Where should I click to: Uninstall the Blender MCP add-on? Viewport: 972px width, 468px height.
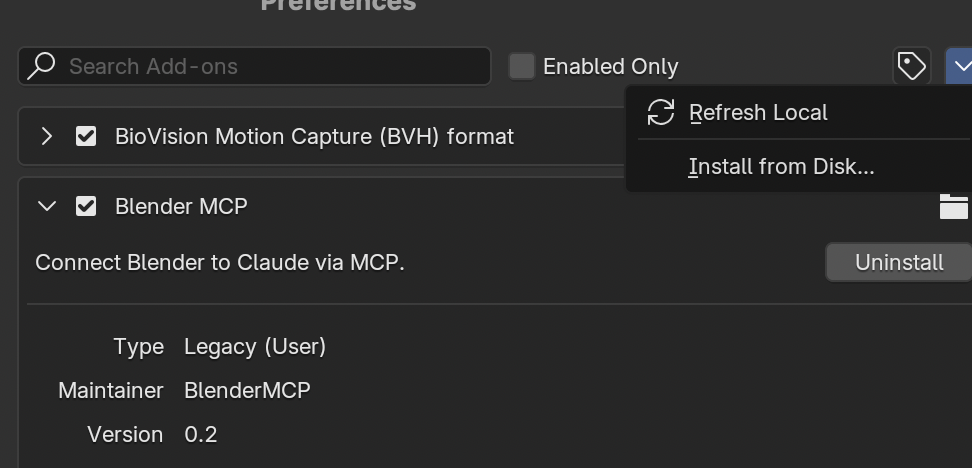point(899,262)
